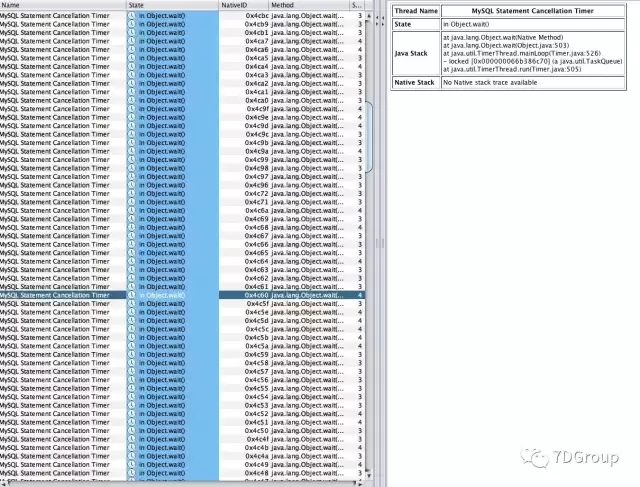
Task: Sort by the NativeID column header
Action: coord(244,5)
